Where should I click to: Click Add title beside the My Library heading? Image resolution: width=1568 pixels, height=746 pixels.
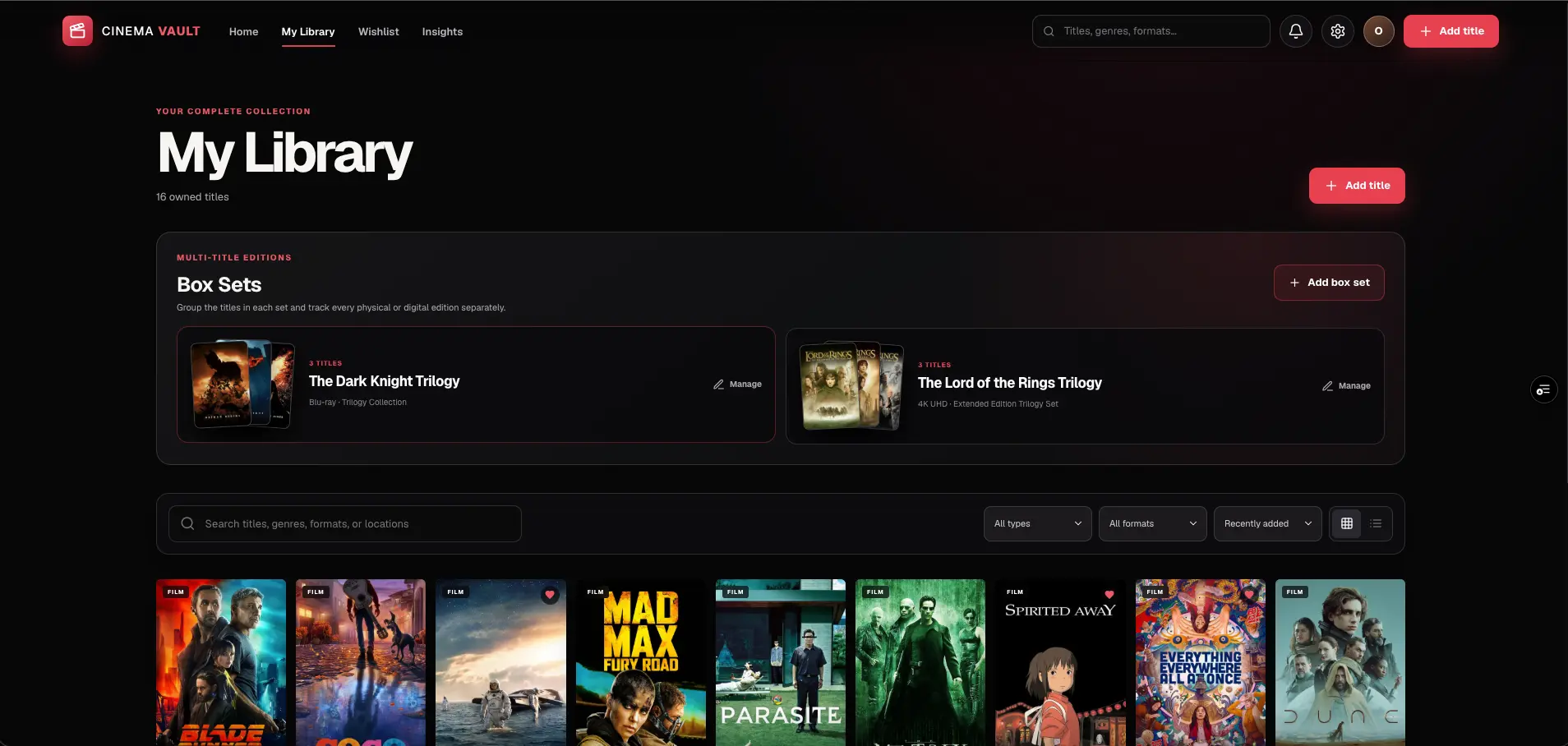coord(1357,186)
